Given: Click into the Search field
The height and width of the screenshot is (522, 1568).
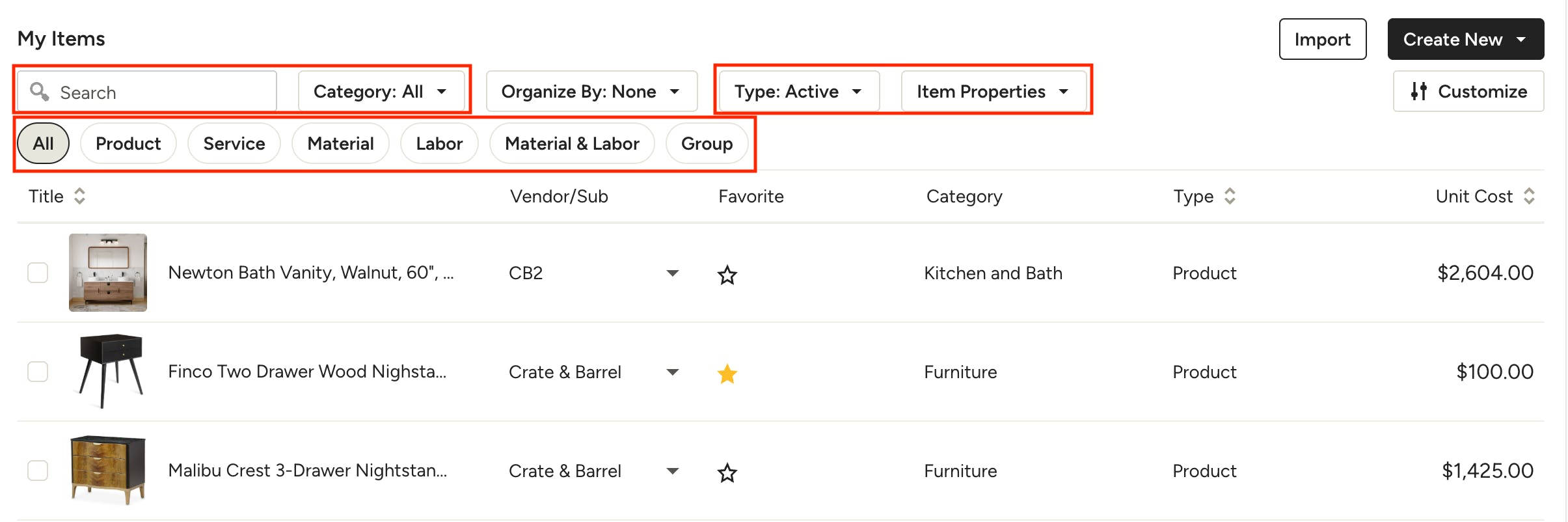Looking at the screenshot, I should [163, 92].
